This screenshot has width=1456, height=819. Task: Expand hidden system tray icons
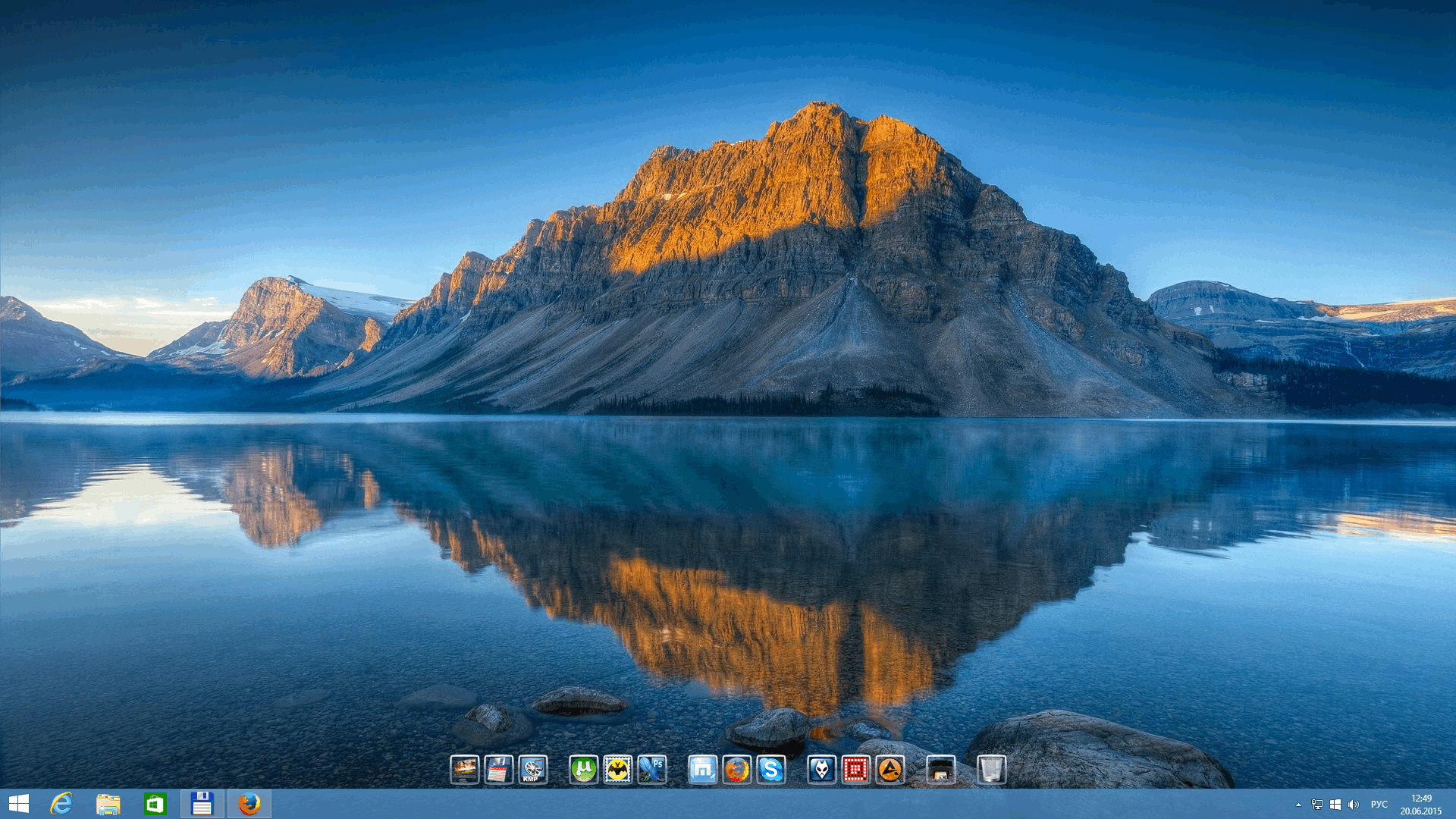pos(1298,805)
